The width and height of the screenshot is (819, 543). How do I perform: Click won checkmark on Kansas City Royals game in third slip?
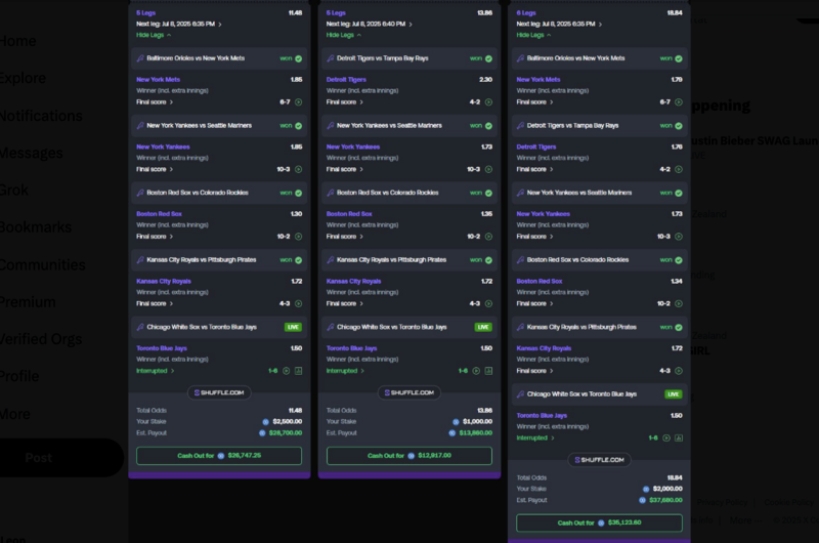[x=678, y=327]
